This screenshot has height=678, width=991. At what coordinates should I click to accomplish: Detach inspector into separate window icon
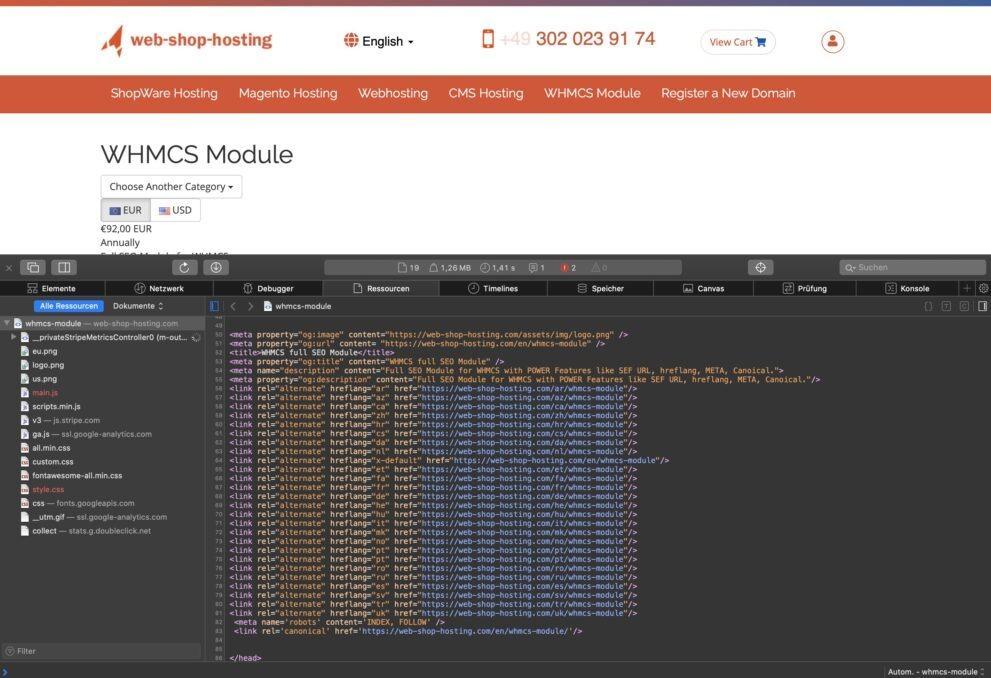(33, 268)
